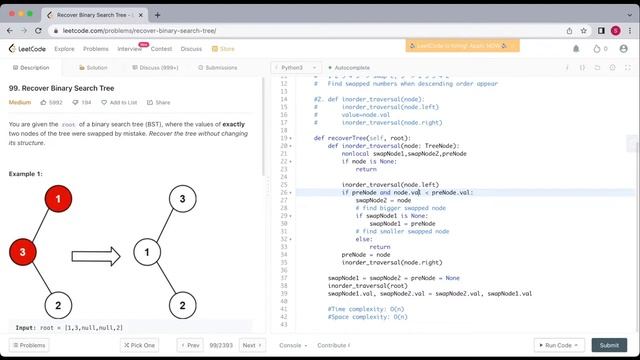Collapse code fold at line 29
Screen dimensions: 640x360
pos(291,216)
